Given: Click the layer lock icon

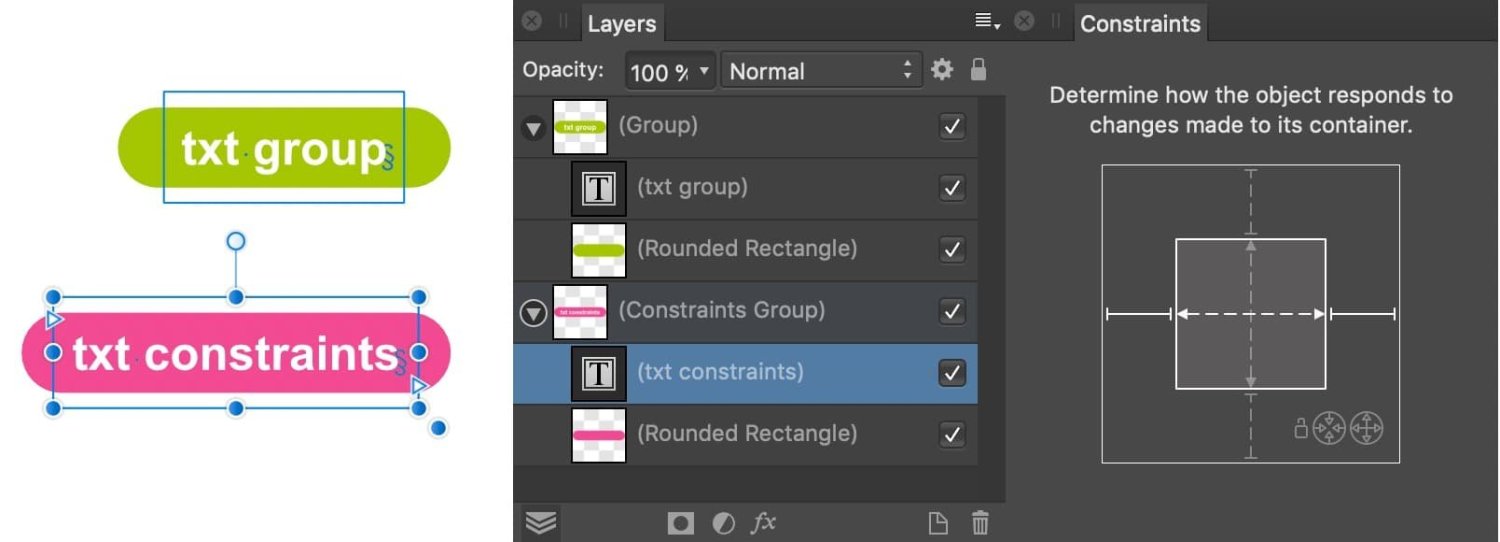Looking at the screenshot, I should 978,70.
